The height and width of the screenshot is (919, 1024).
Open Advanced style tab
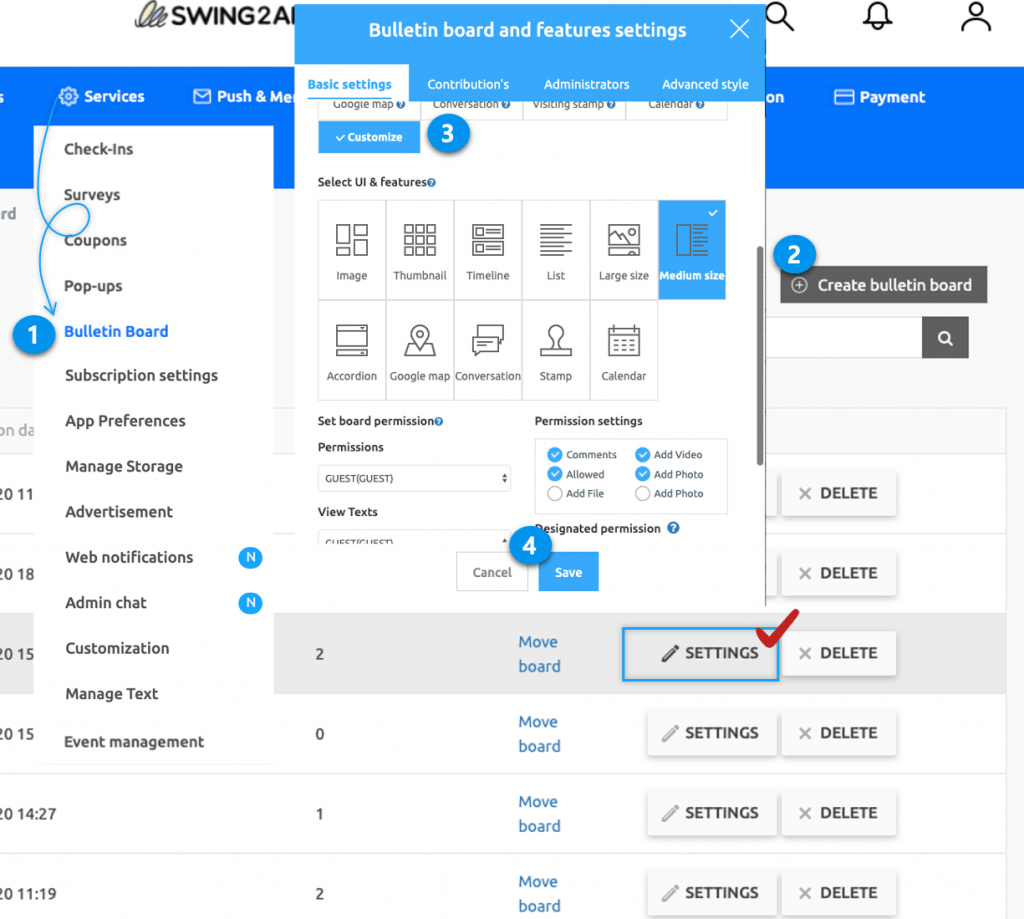point(705,84)
